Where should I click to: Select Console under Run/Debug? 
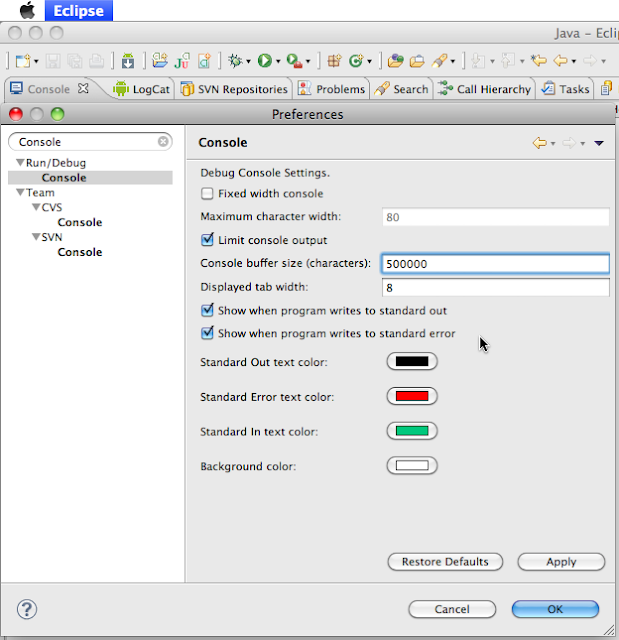[64, 178]
